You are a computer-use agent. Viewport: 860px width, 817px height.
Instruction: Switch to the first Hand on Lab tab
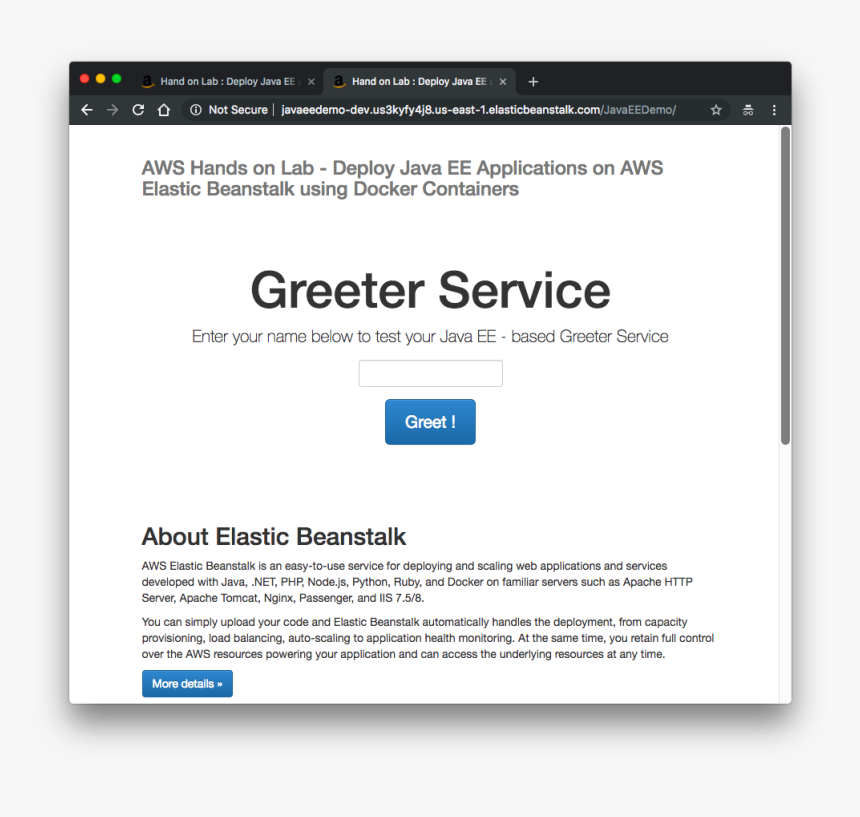[x=228, y=82]
